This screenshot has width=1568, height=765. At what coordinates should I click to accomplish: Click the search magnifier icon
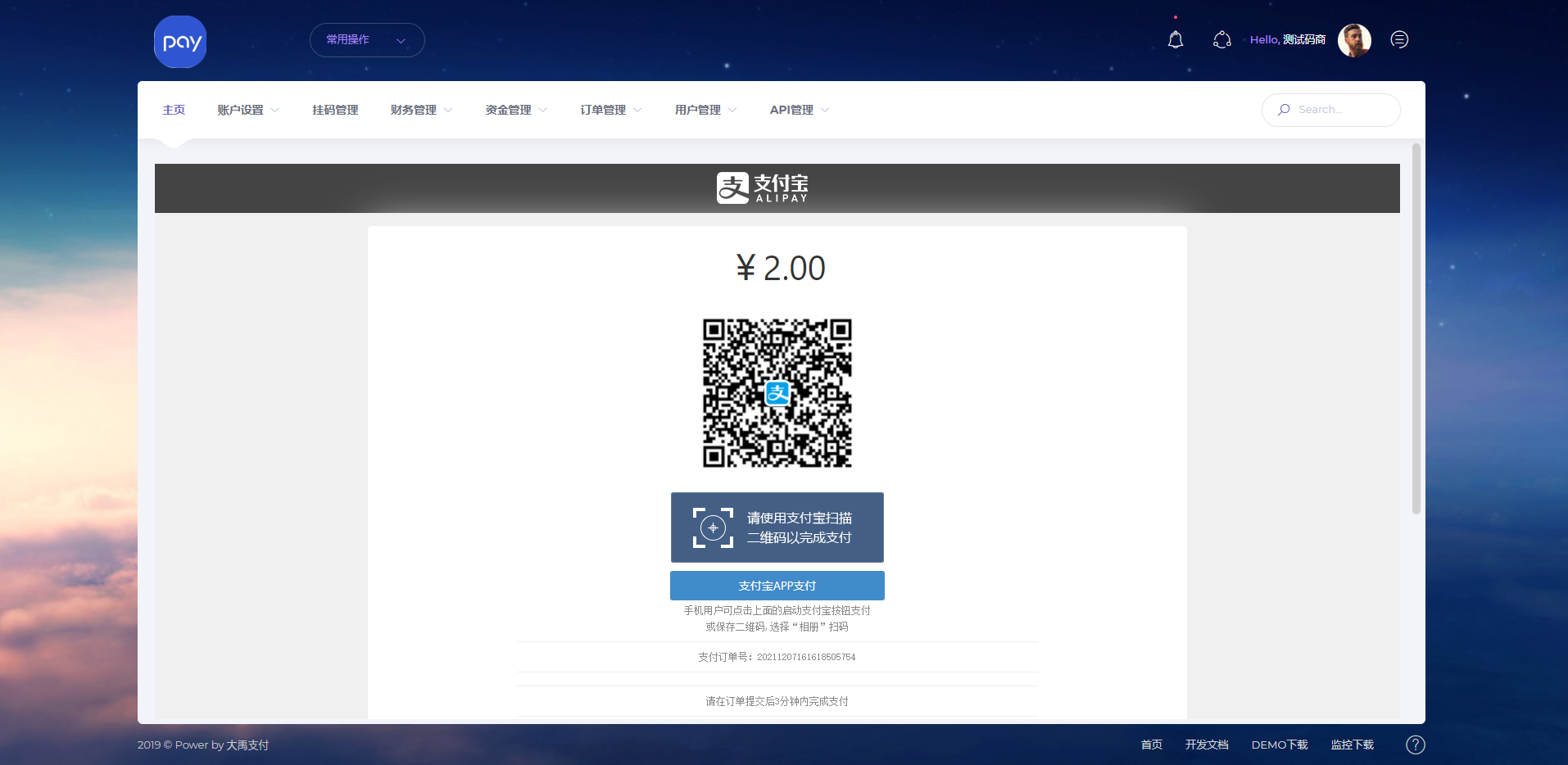pyautogui.click(x=1284, y=110)
